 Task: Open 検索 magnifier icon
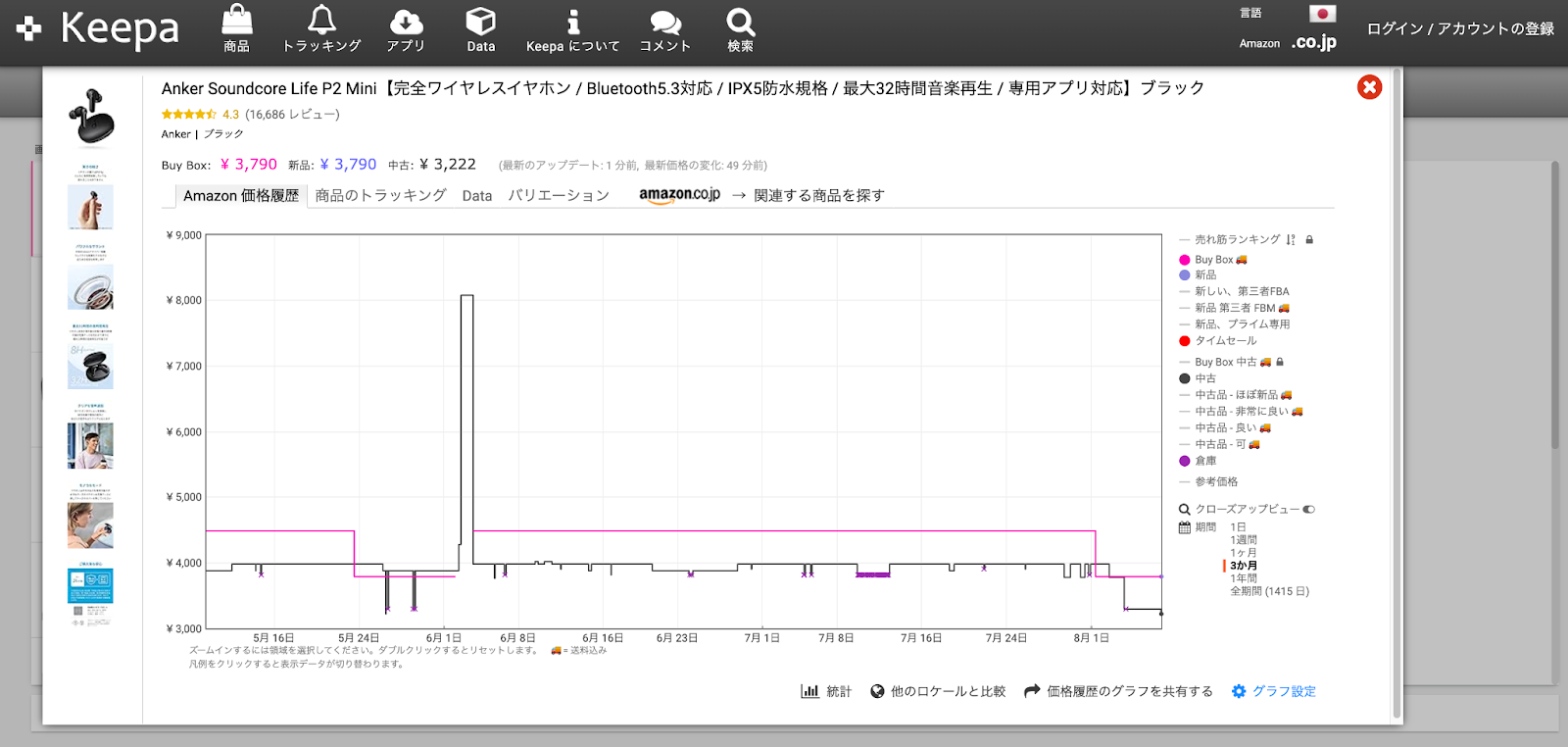pyautogui.click(x=740, y=28)
